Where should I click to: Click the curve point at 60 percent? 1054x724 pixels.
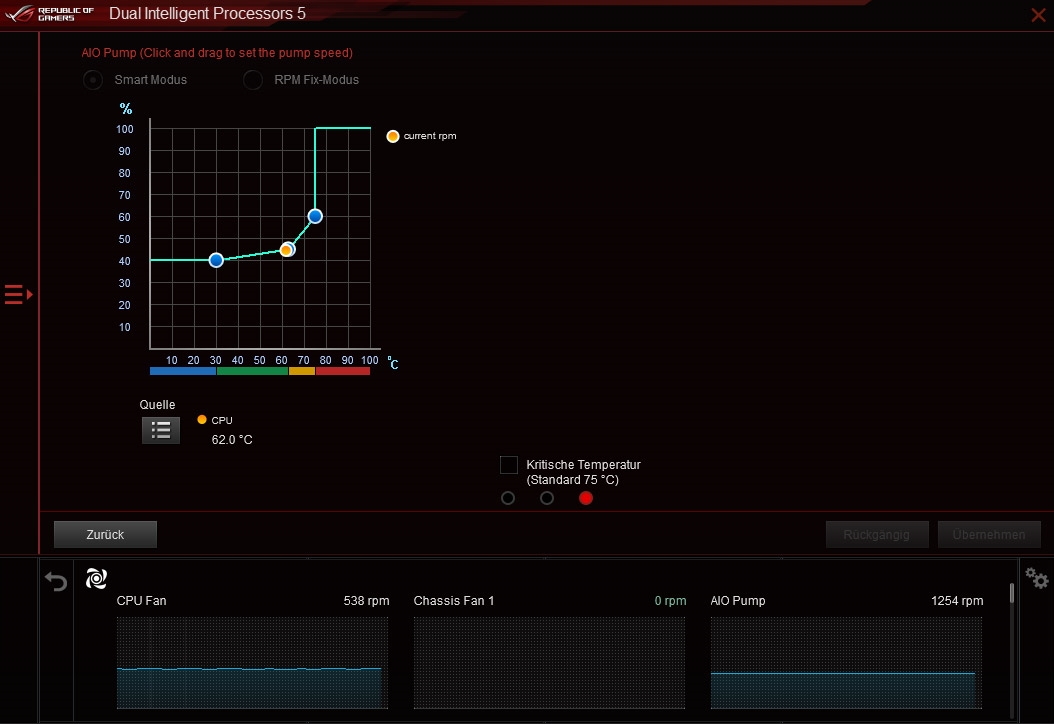[315, 216]
